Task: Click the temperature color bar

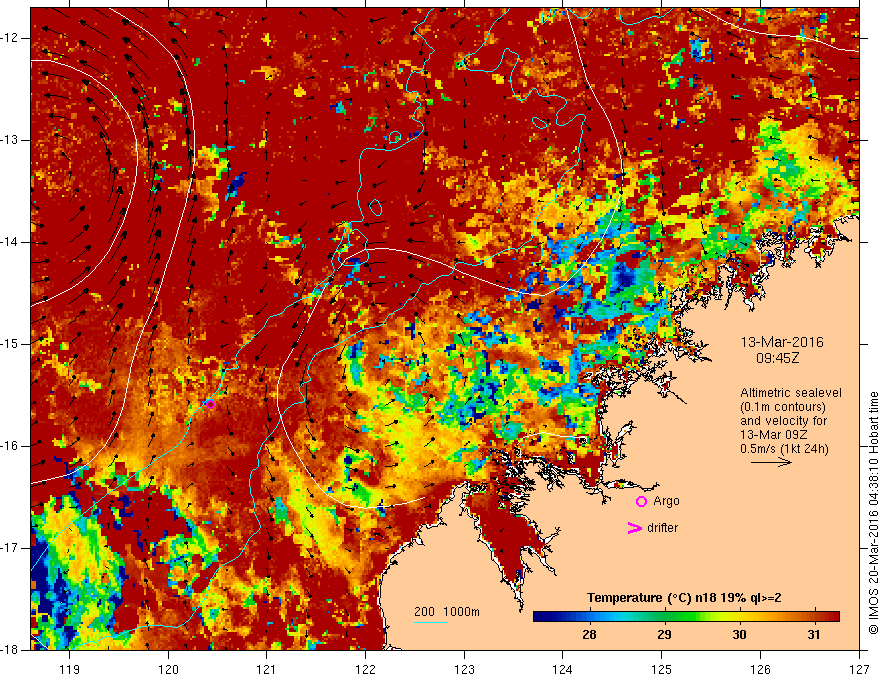Action: click(x=686, y=617)
